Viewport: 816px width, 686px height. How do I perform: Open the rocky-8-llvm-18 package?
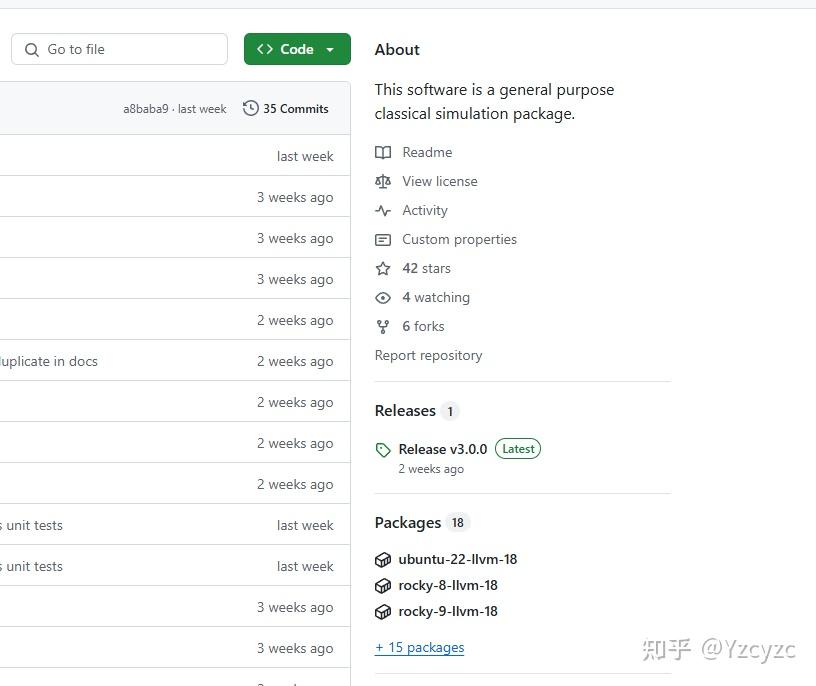(448, 585)
